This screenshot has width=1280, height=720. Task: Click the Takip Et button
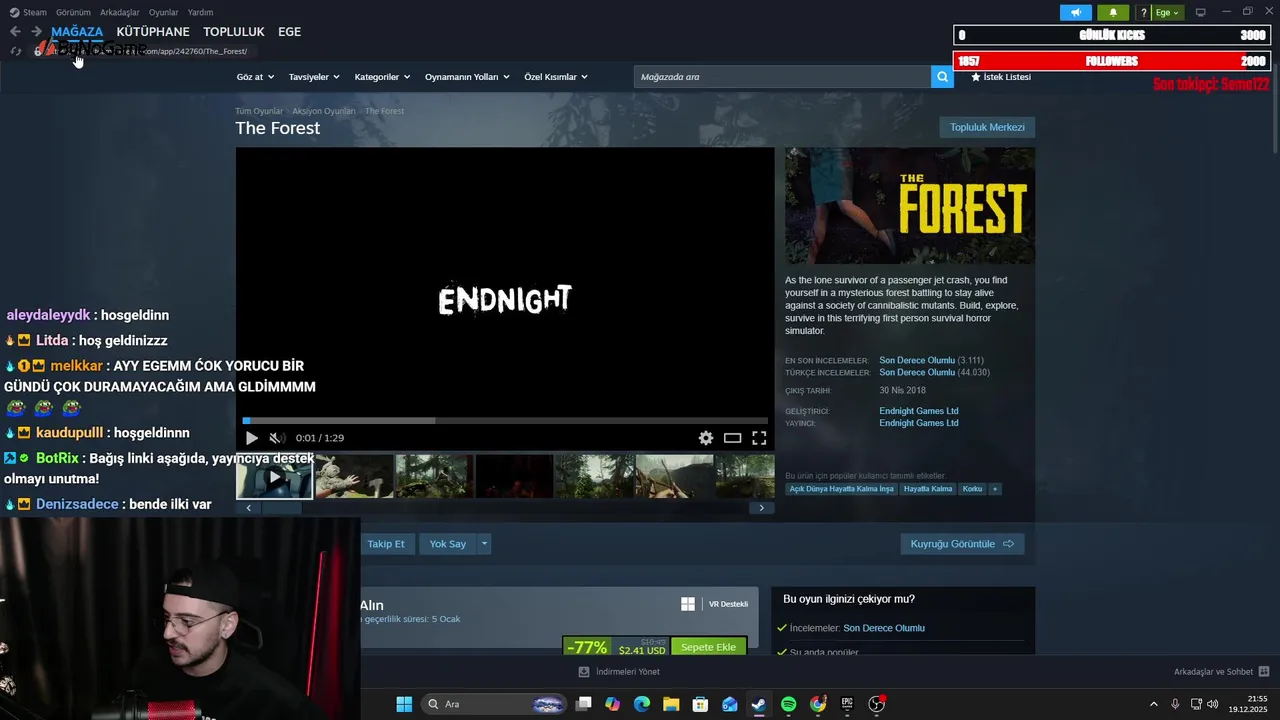[386, 544]
